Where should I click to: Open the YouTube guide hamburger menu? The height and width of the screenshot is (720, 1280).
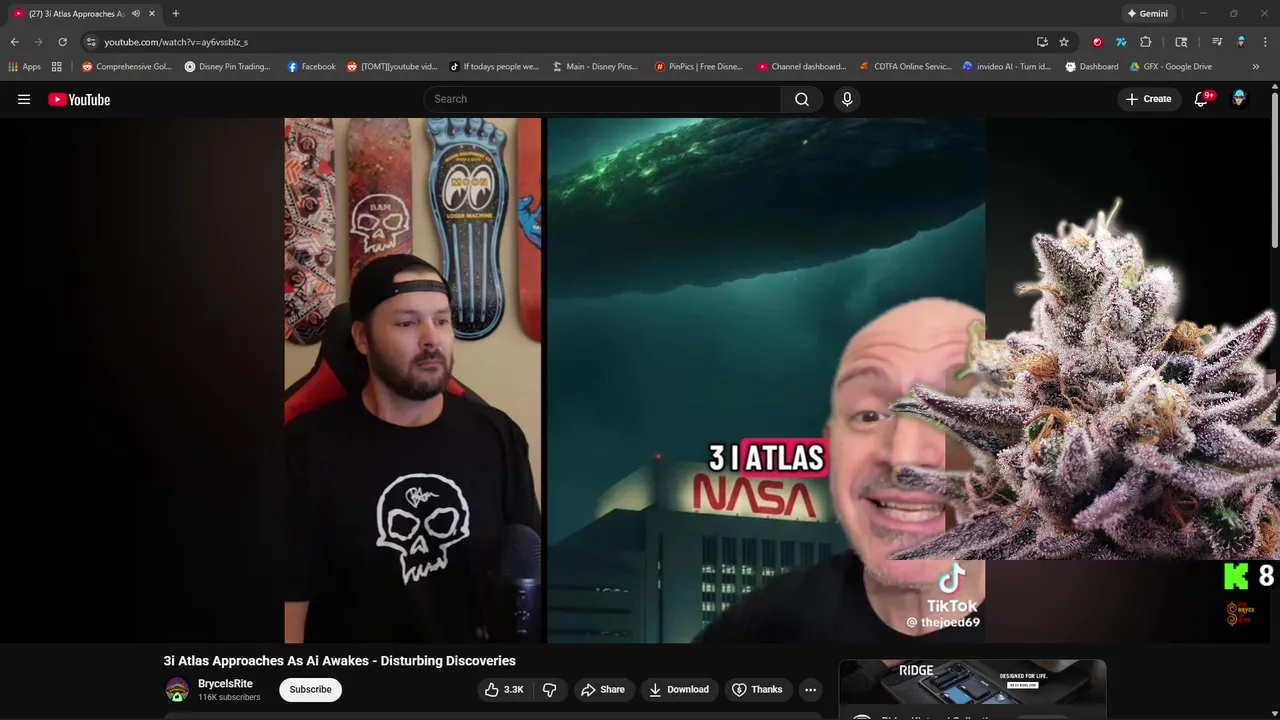click(24, 99)
